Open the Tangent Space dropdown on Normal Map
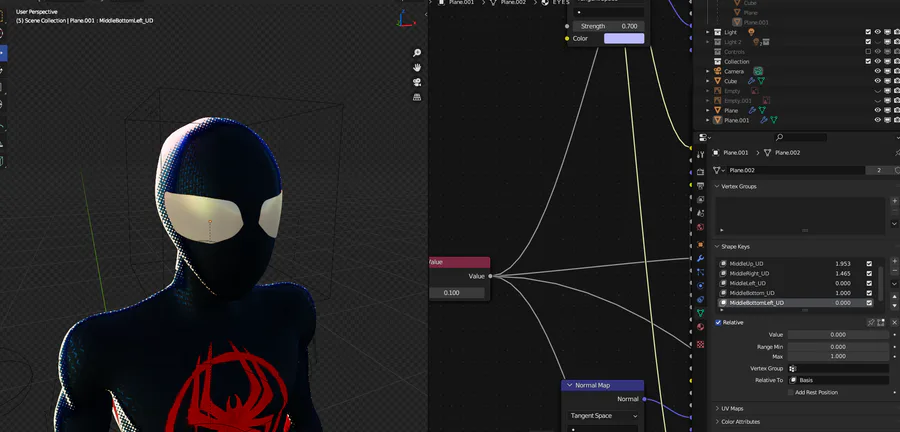This screenshot has height=432, width=900. (603, 416)
